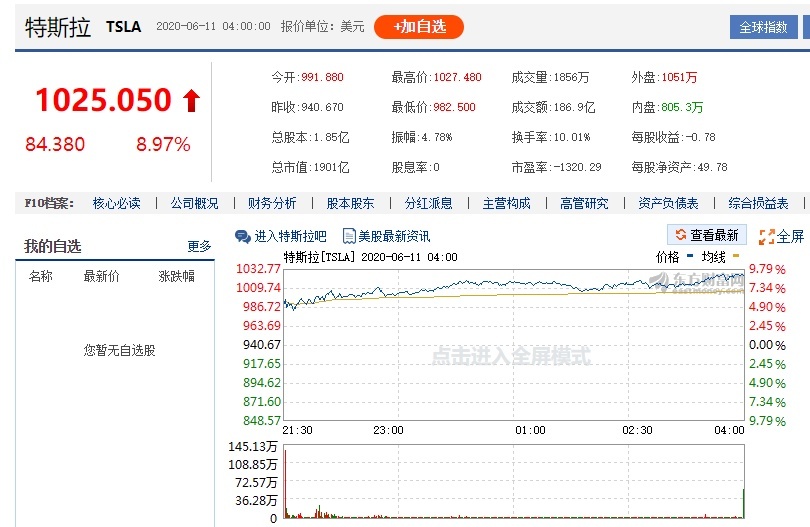Click the 您暂无自选股 message
Viewport: 810px width, 527px height.
tap(119, 350)
